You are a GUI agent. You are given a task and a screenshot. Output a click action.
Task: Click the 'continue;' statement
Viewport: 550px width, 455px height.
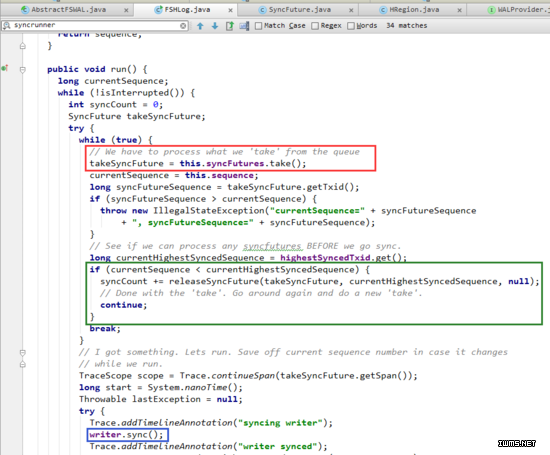pos(123,305)
